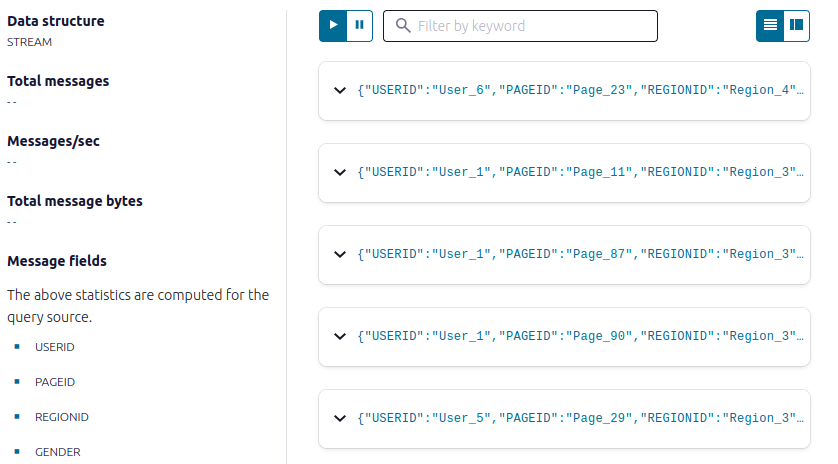
Task: Select the Page_29 message JSON text
Action: pyautogui.click(x=580, y=418)
